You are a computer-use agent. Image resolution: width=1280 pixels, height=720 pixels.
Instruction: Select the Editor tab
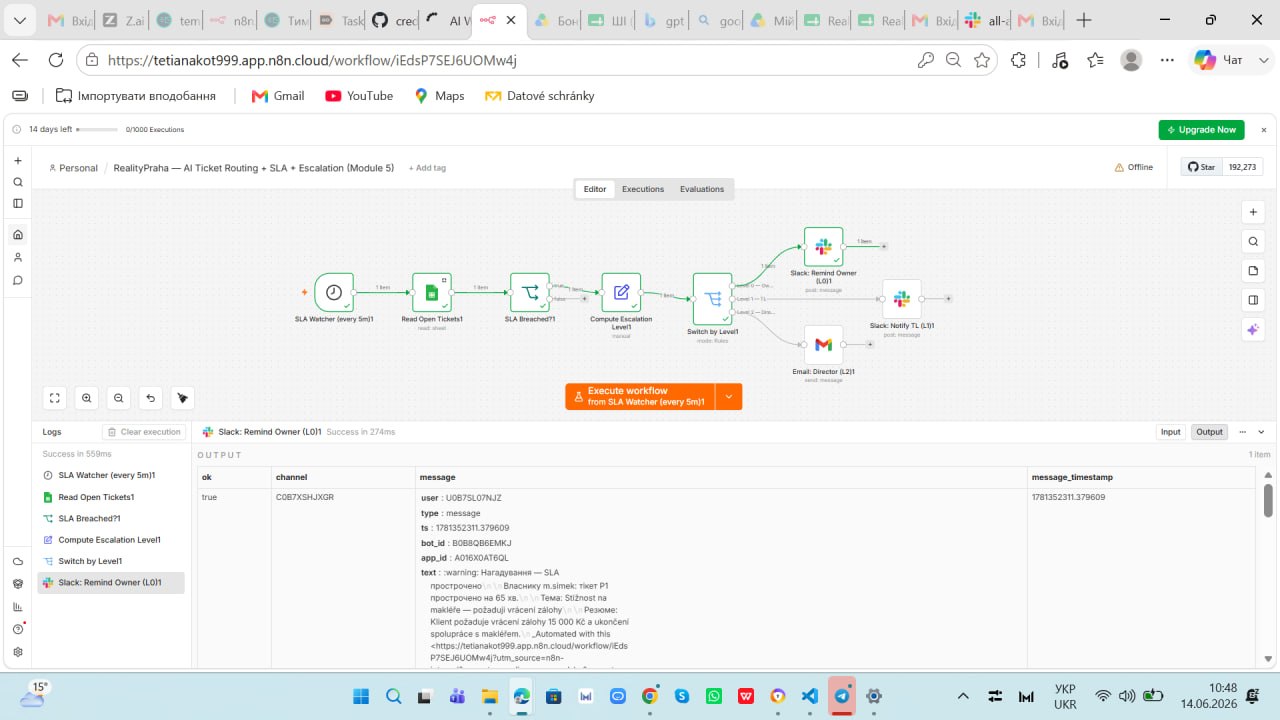coord(595,189)
